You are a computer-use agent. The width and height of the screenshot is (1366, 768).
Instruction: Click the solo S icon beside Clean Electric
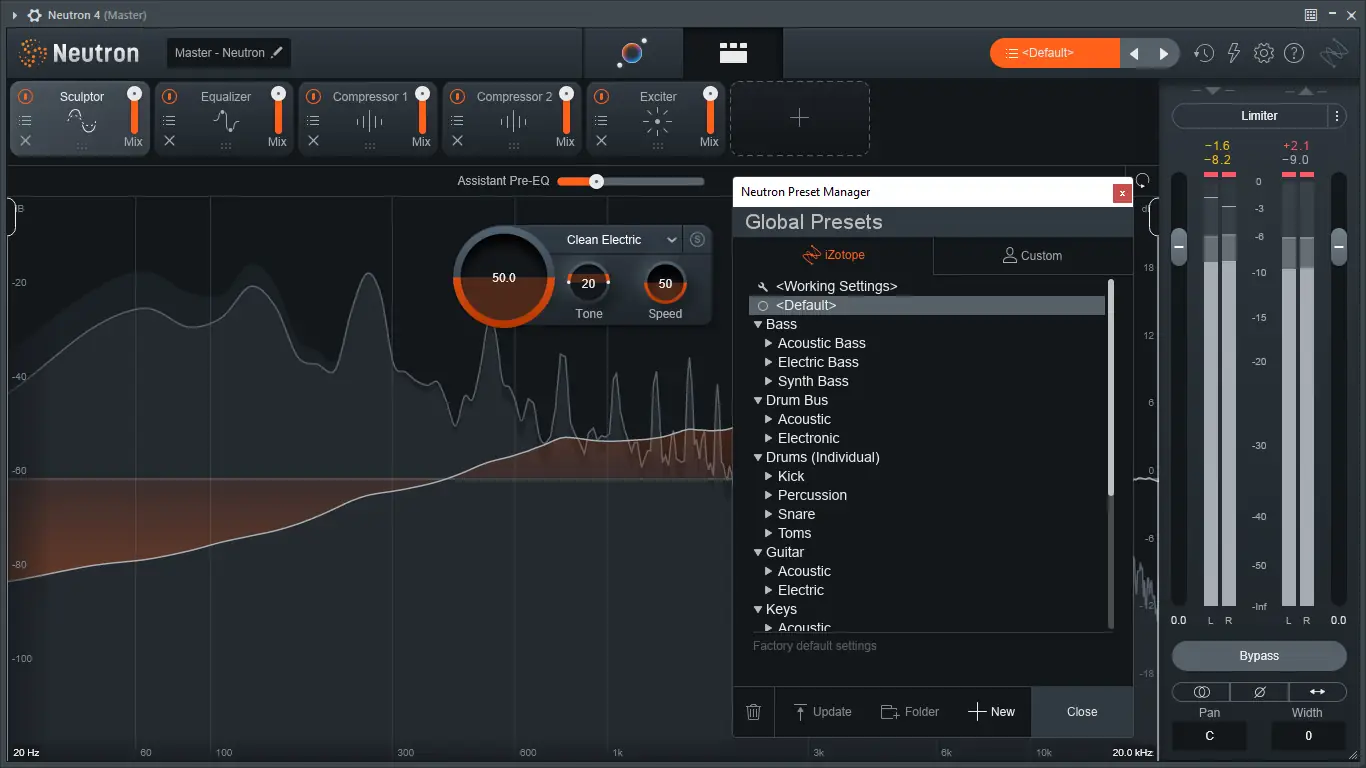698,239
